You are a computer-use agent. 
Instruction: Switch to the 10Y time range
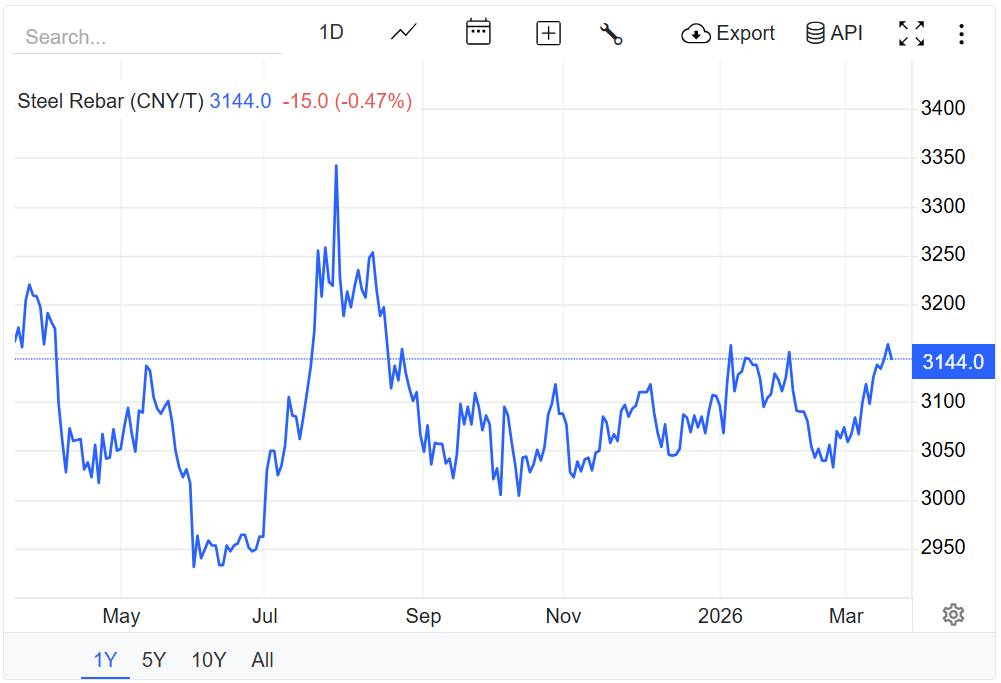[209, 660]
